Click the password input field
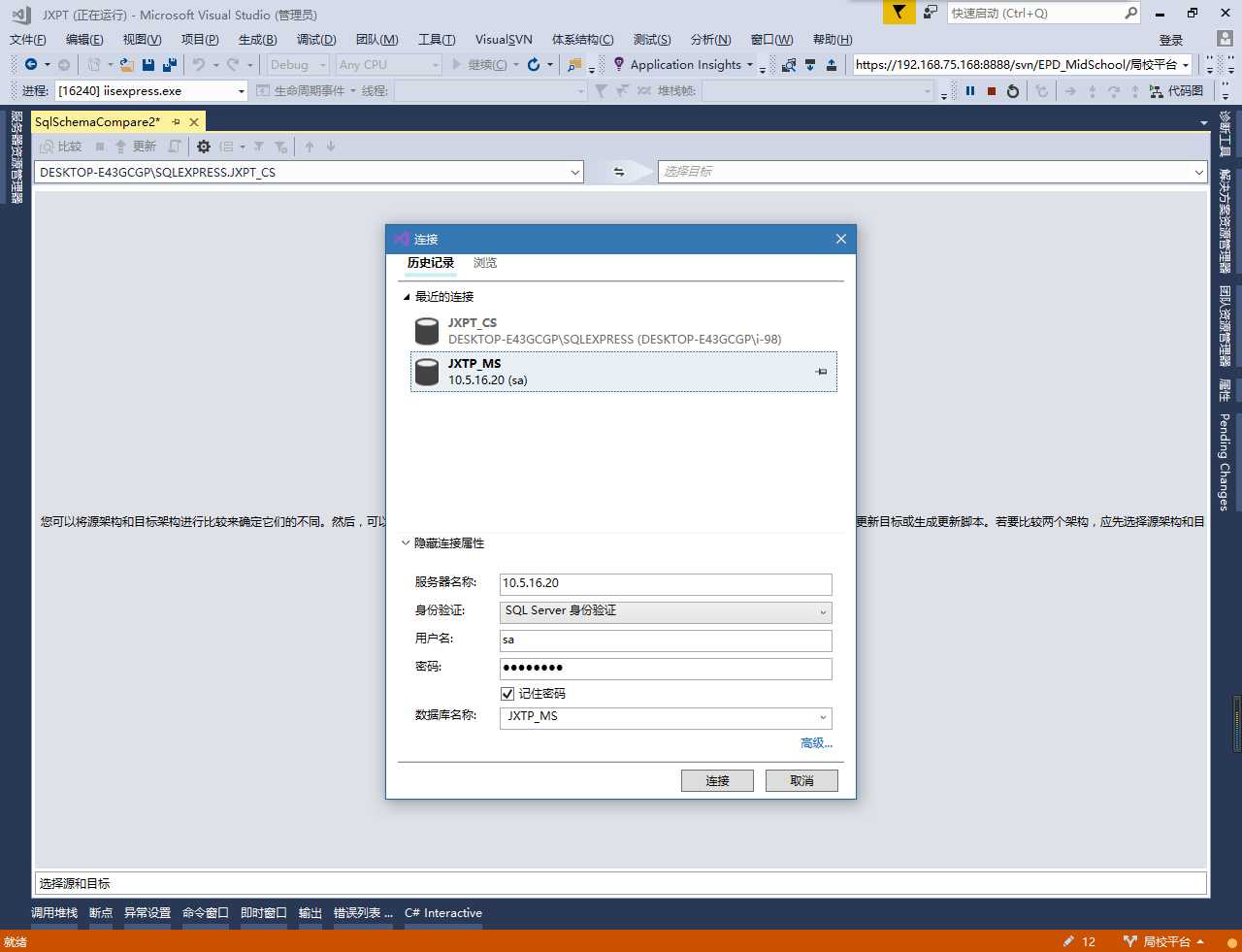This screenshot has width=1242, height=952. tap(666, 669)
